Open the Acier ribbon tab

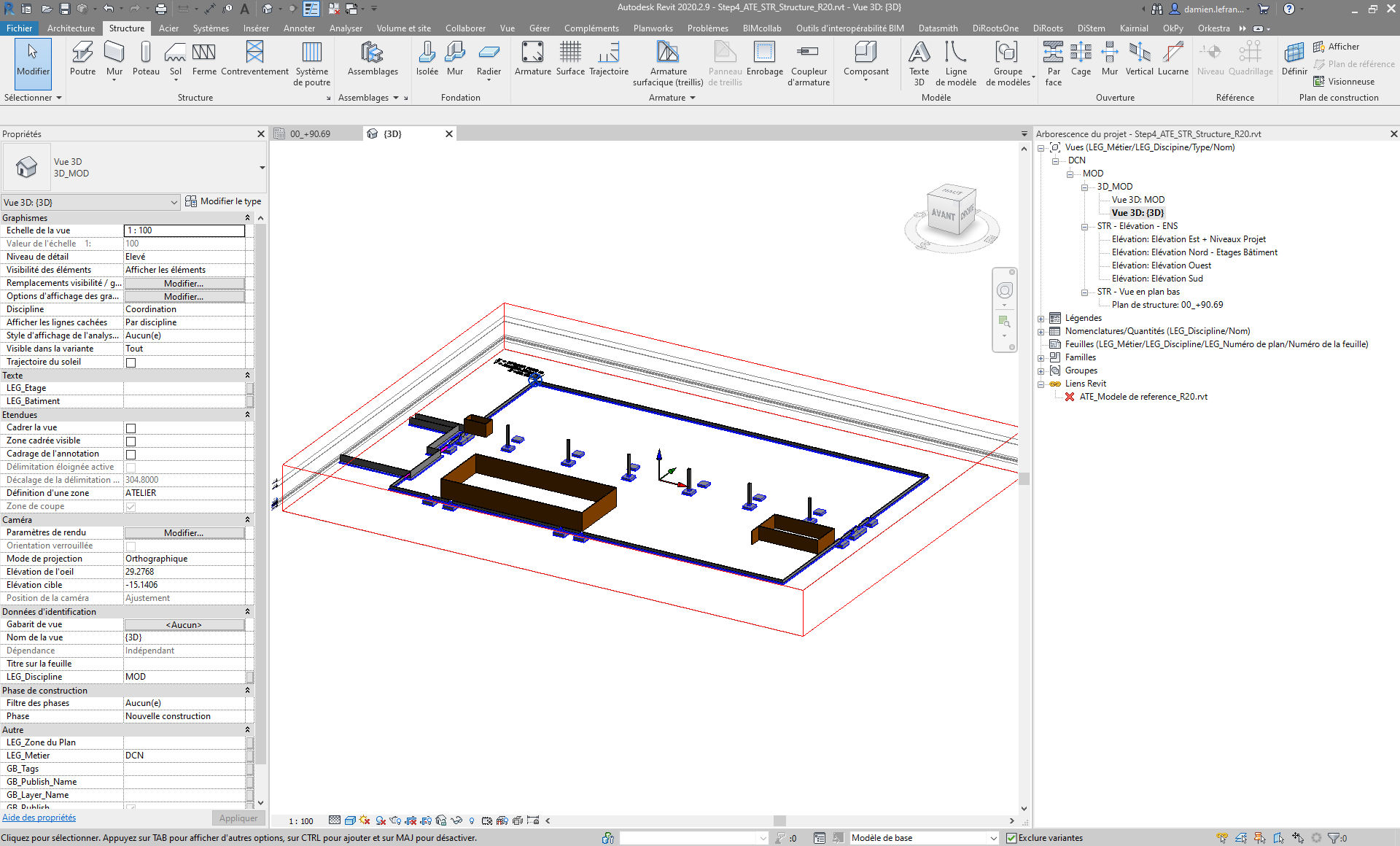click(x=168, y=28)
